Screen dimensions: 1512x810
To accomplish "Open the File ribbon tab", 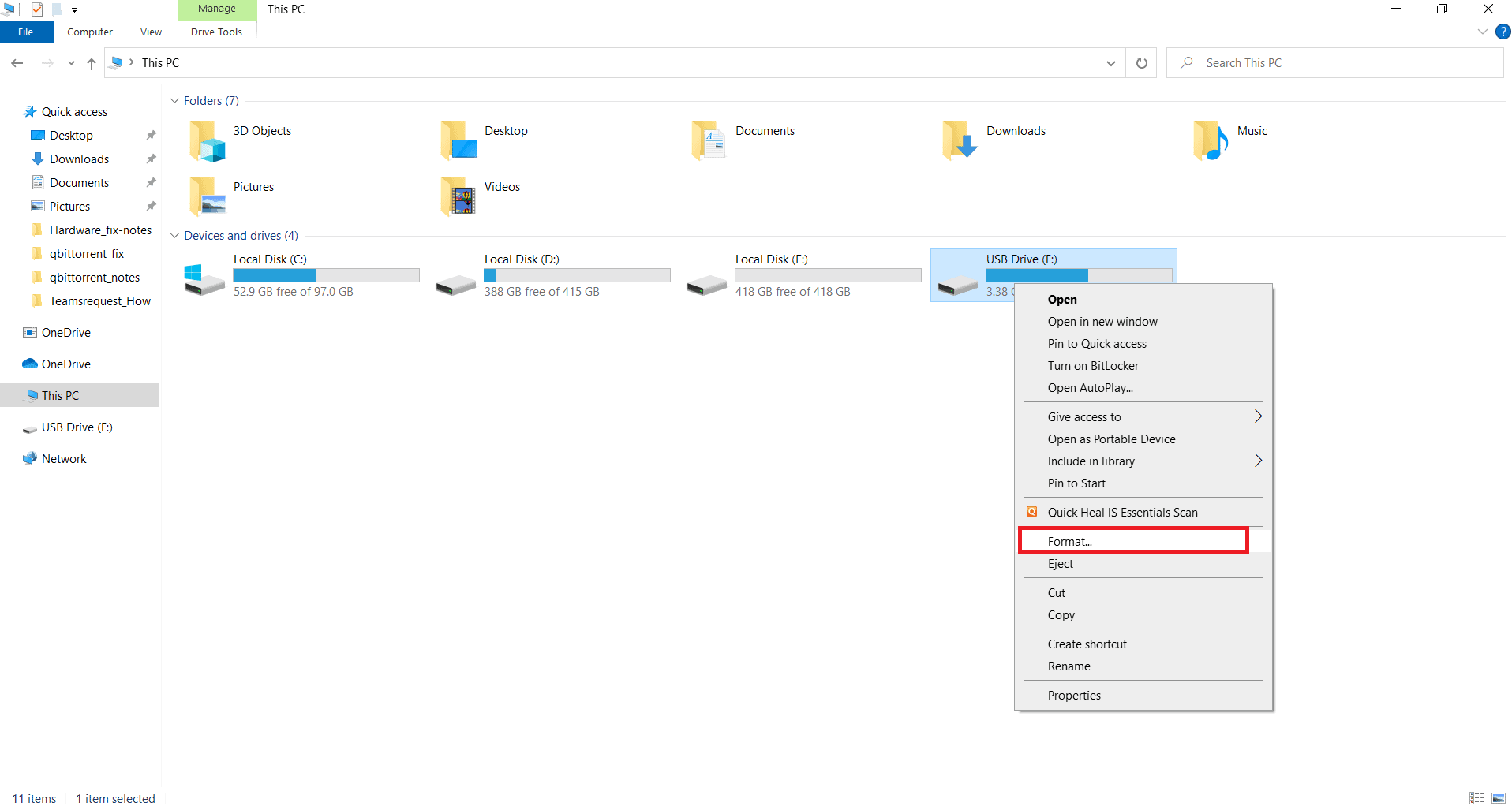I will [x=26, y=32].
